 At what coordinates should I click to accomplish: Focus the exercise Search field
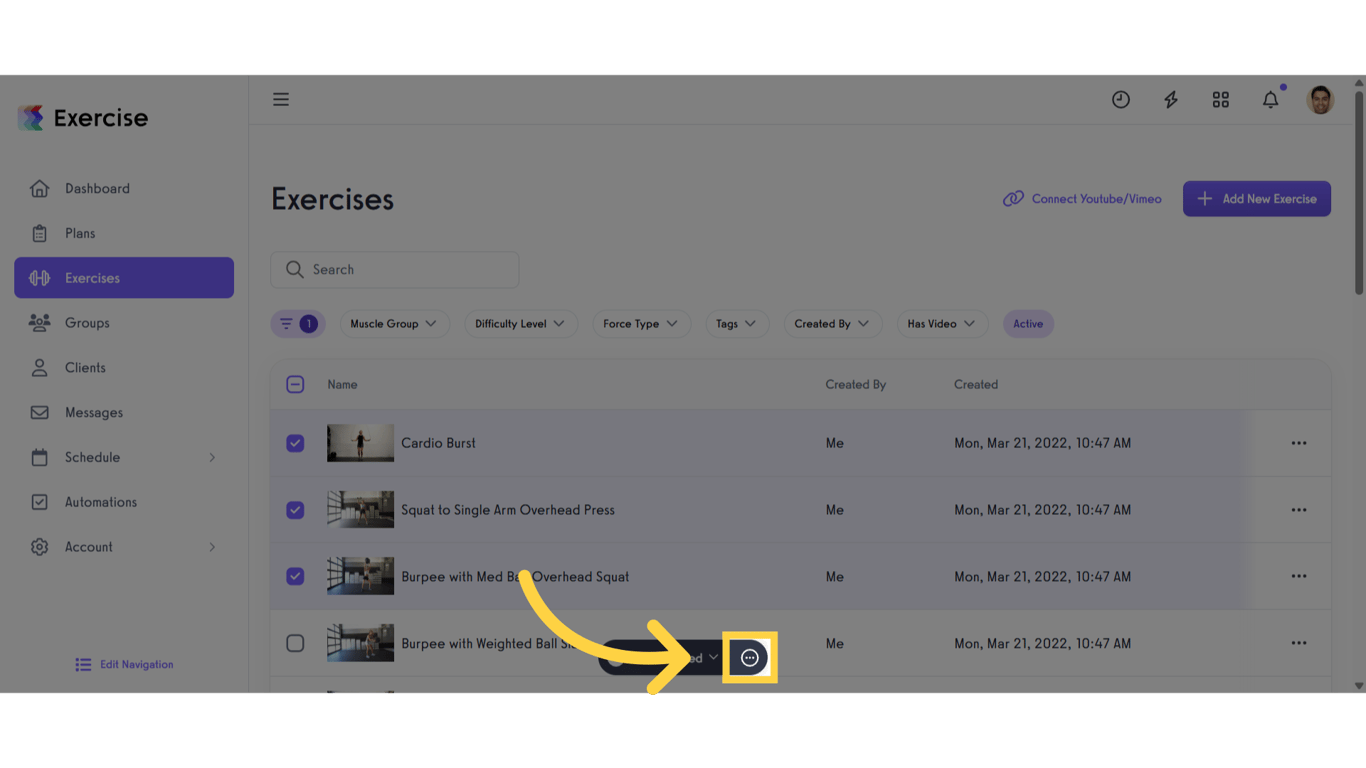pyautogui.click(x=395, y=270)
